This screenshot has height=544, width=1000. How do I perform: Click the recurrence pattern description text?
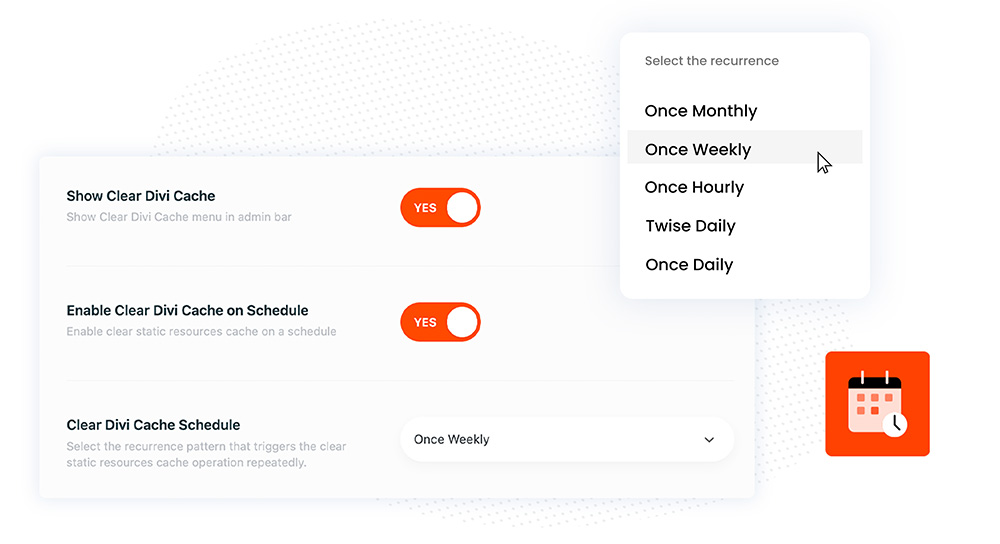point(206,454)
